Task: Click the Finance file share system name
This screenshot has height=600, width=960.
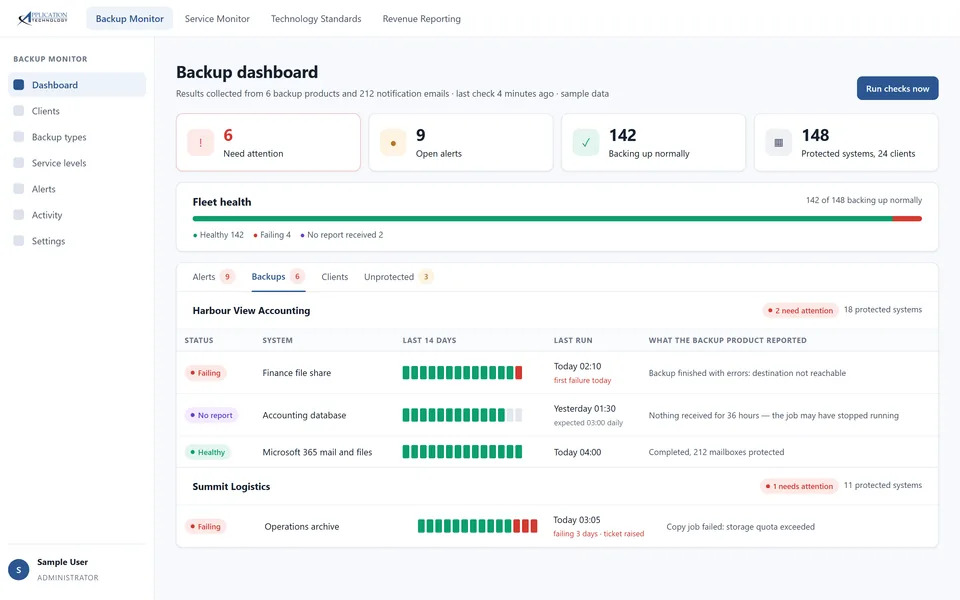Action: (297, 373)
